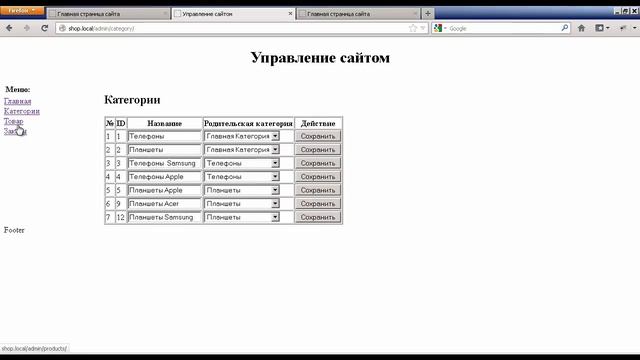Open the Категории menu link
This screenshot has height=360, width=640.
click(22, 111)
